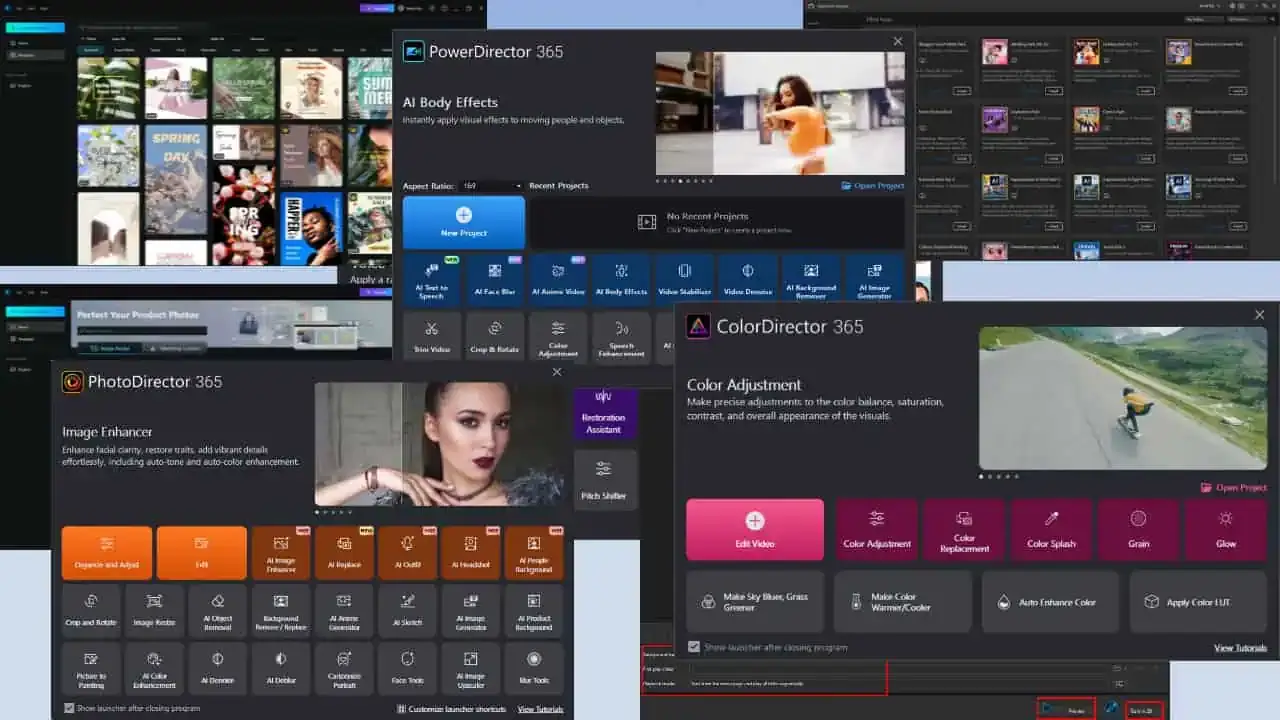
Task: Launch AI Image Upscaler
Action: [x=471, y=669]
